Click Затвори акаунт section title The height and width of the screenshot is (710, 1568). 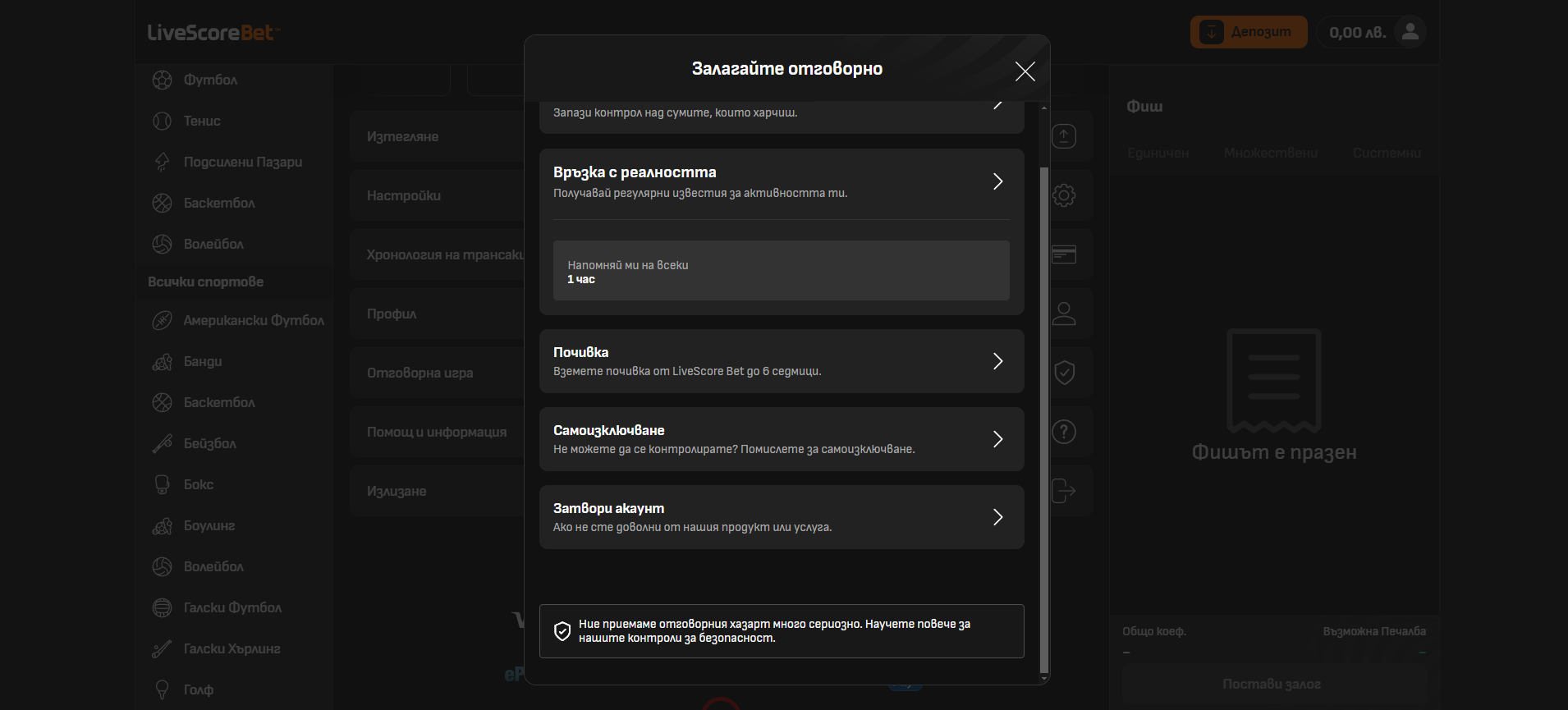pyautogui.click(x=608, y=508)
